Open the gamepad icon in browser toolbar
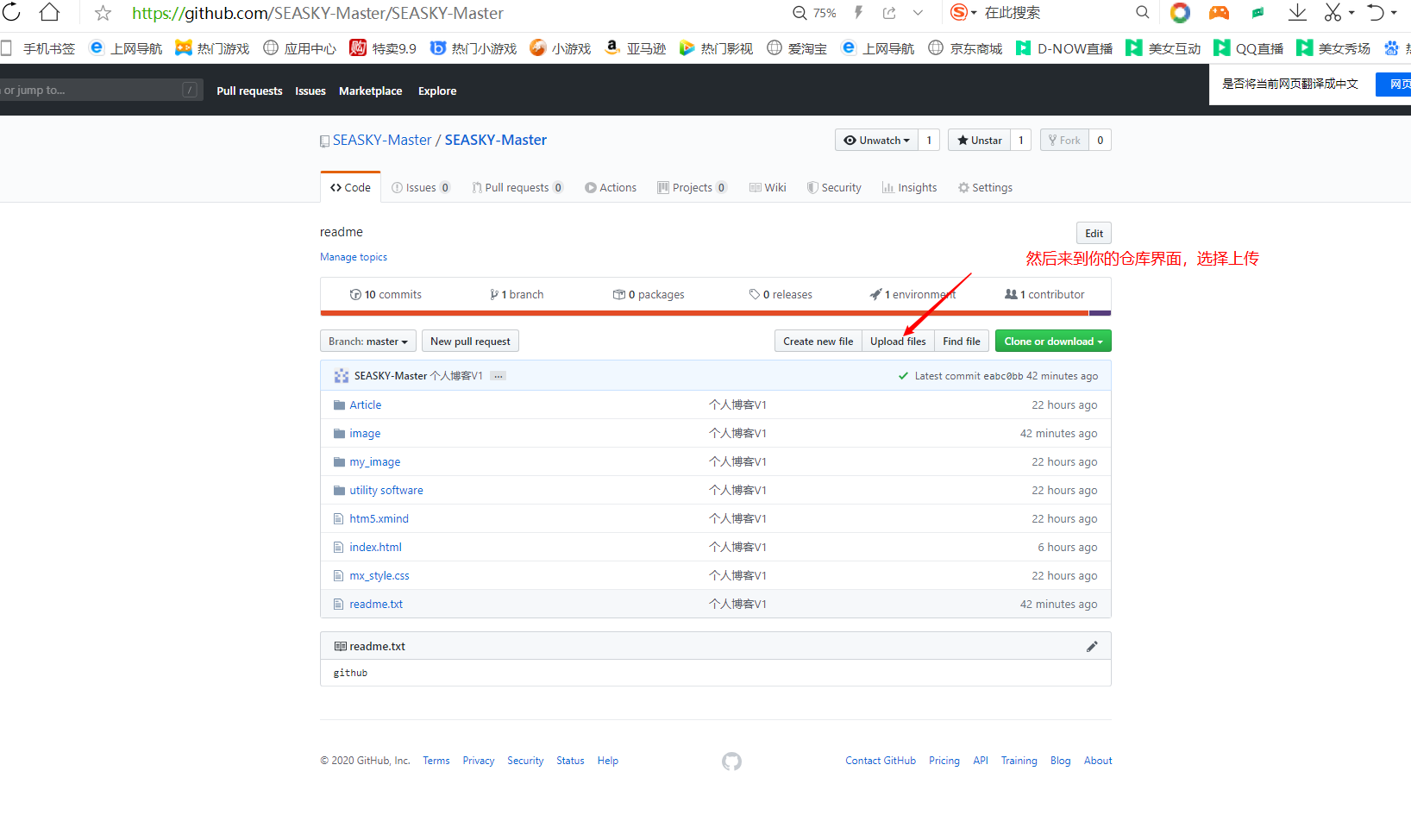This screenshot has height=840, width=1411. click(x=1219, y=12)
